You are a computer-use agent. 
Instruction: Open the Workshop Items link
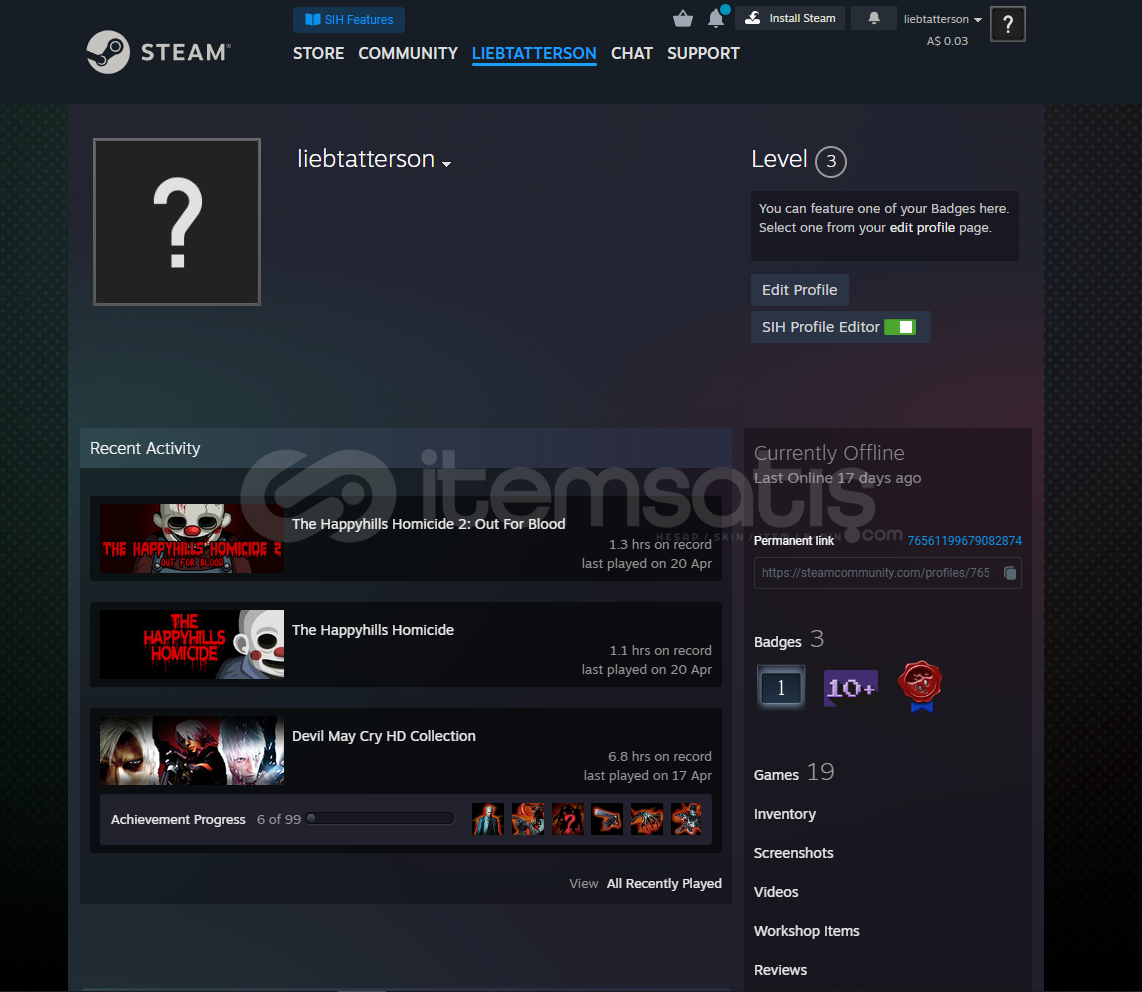(806, 931)
